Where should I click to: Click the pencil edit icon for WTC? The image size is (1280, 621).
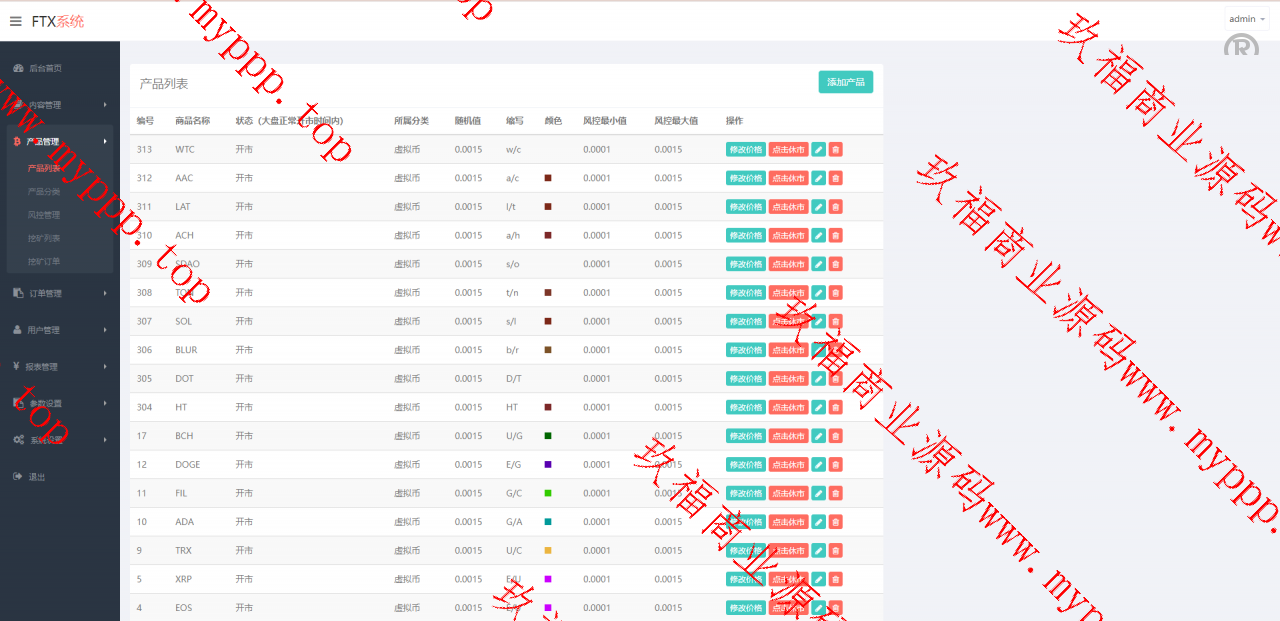pyautogui.click(x=818, y=149)
